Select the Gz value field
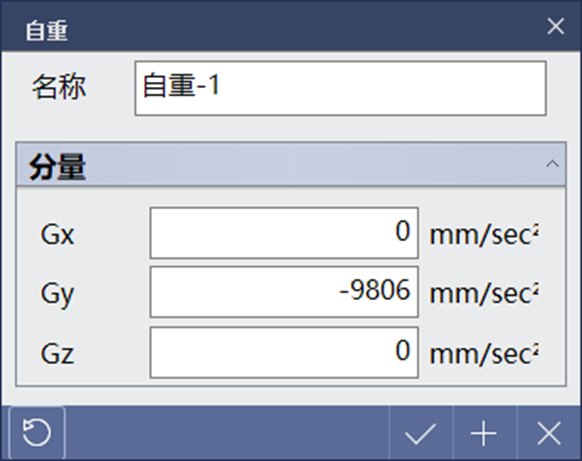This screenshot has height=461, width=582. pyautogui.click(x=284, y=352)
